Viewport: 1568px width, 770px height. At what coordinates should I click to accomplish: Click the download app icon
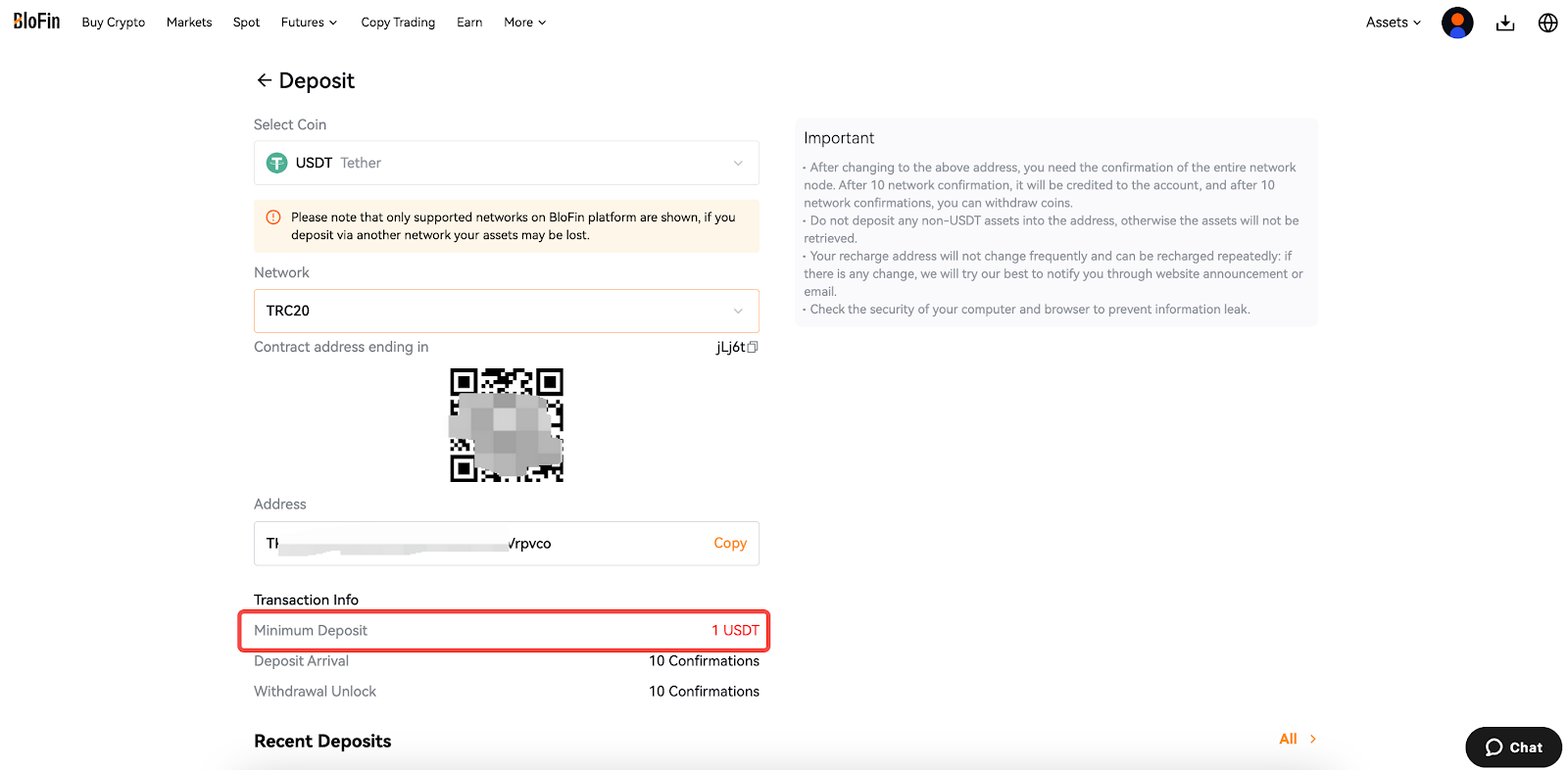(1505, 23)
